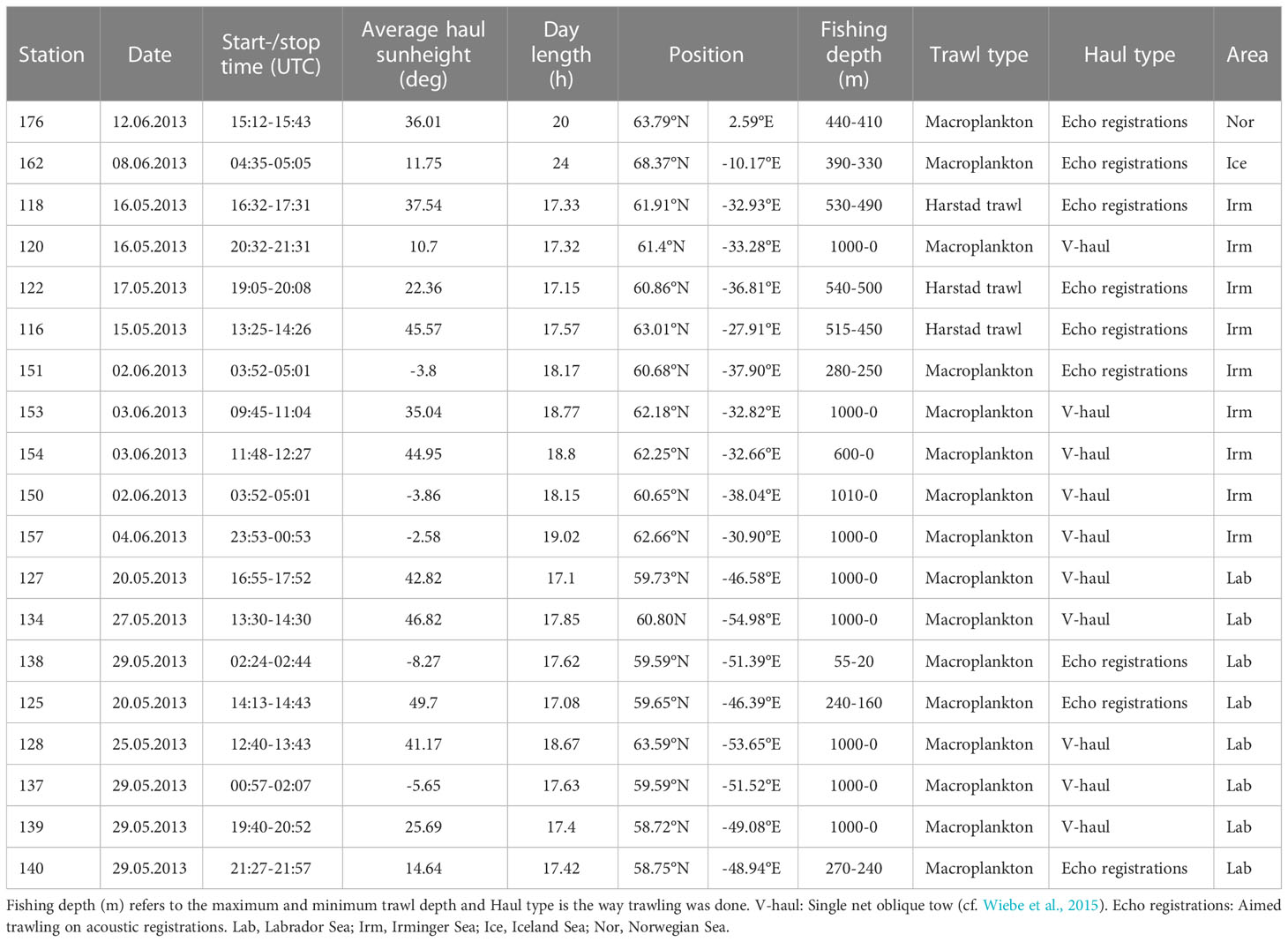The image size is (1288, 942).
Task: Click the time cell 23:53-00:53
Action: tap(271, 537)
